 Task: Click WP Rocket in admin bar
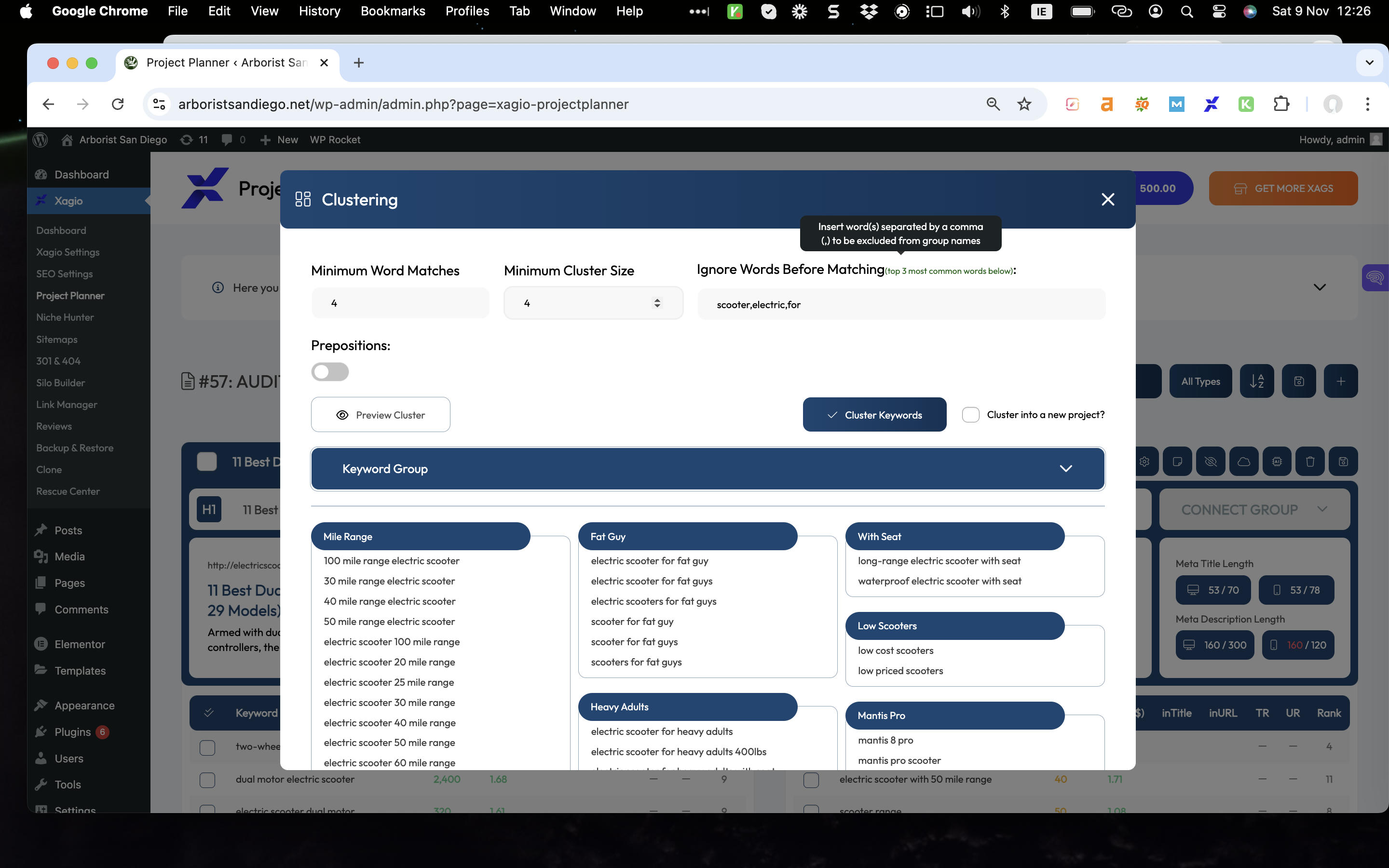point(335,139)
